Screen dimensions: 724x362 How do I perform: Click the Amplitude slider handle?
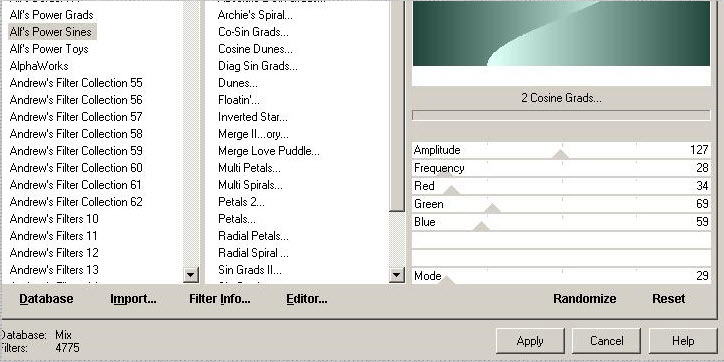pos(561,155)
